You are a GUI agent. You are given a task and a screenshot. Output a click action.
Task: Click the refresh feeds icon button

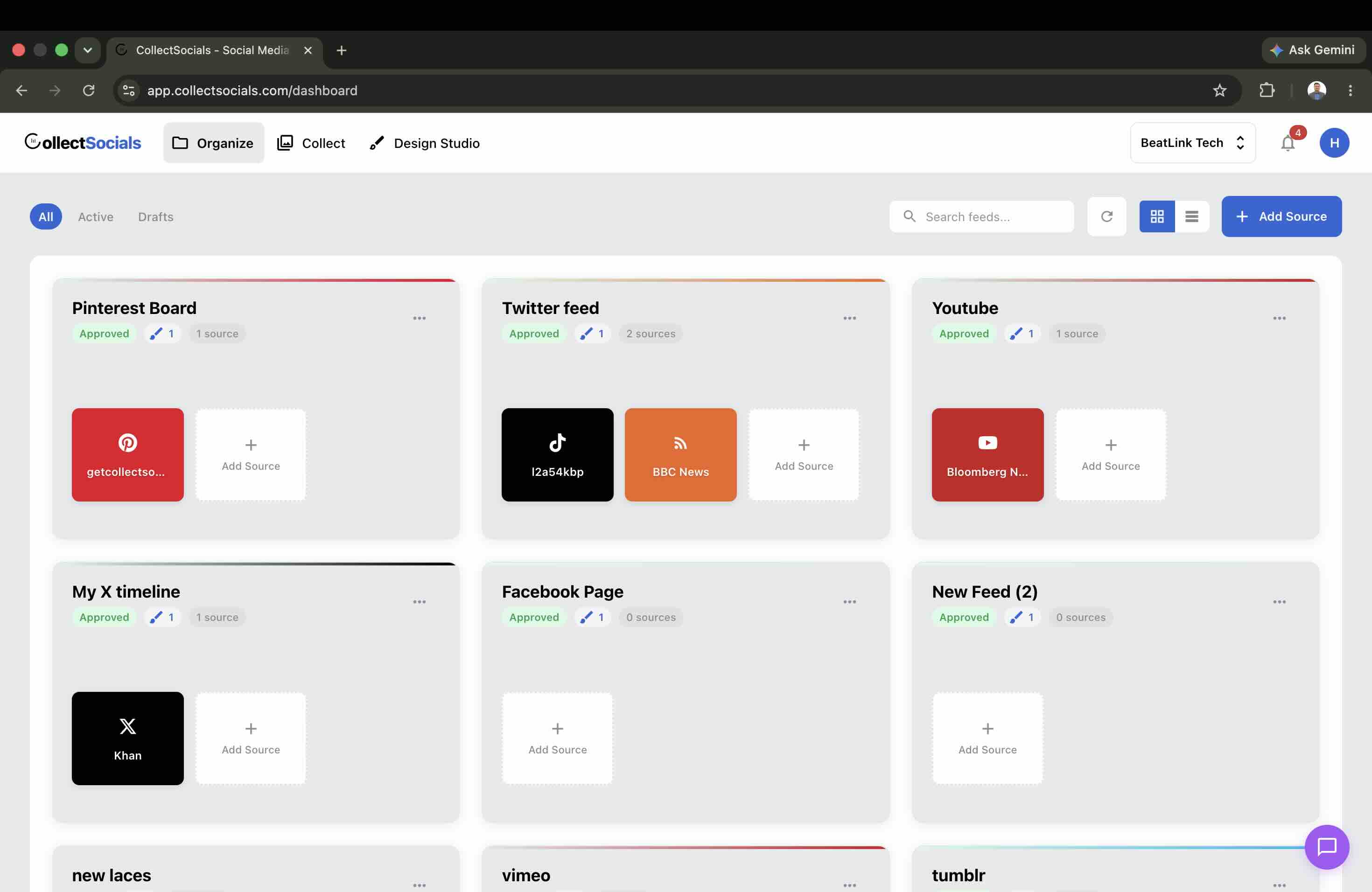1107,216
